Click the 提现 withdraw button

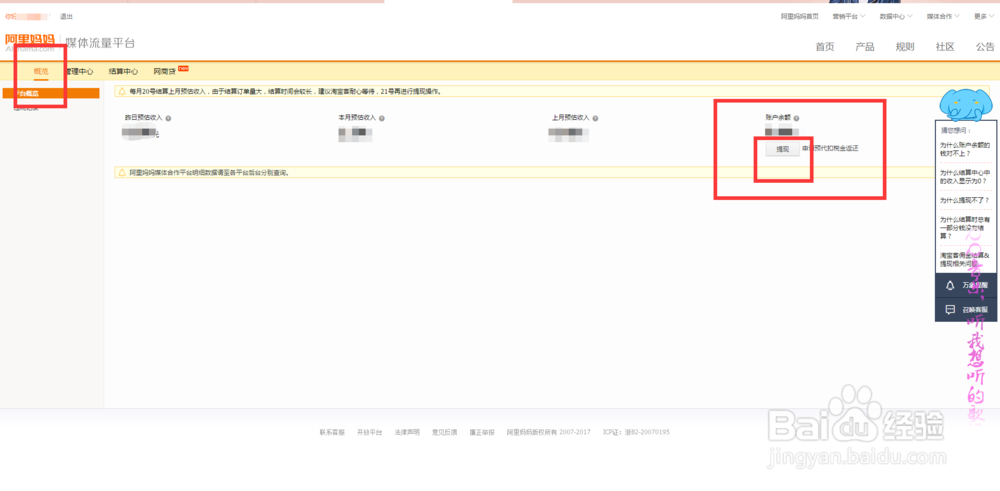(x=783, y=149)
